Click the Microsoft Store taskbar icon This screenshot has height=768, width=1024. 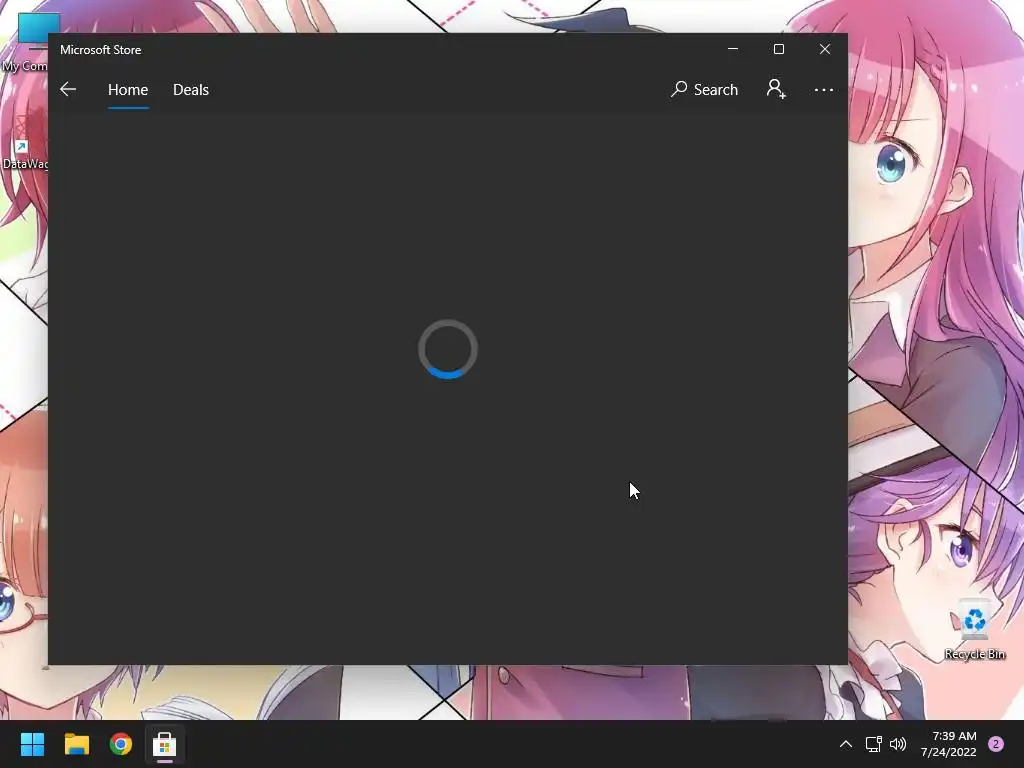[x=165, y=744]
